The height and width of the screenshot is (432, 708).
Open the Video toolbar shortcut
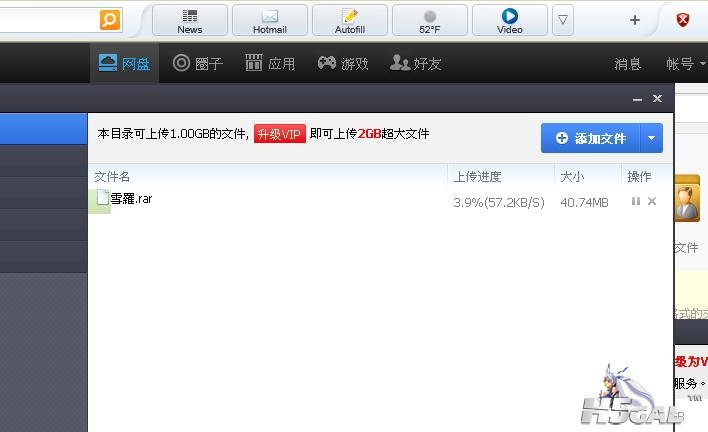pos(509,20)
